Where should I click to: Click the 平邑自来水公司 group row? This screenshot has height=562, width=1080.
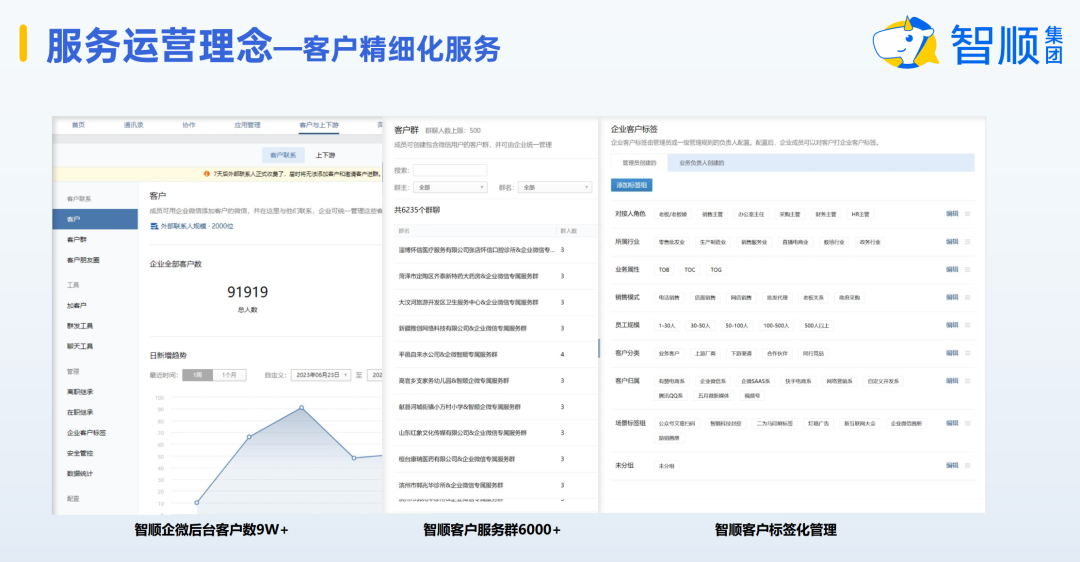[495, 355]
